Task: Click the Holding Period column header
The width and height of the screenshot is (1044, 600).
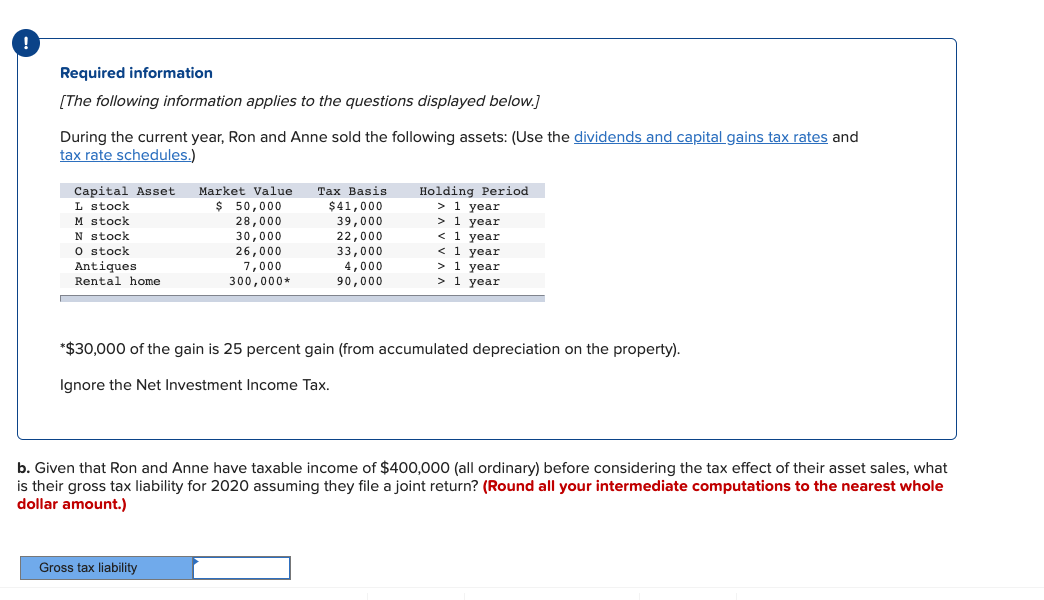Action: point(474,191)
